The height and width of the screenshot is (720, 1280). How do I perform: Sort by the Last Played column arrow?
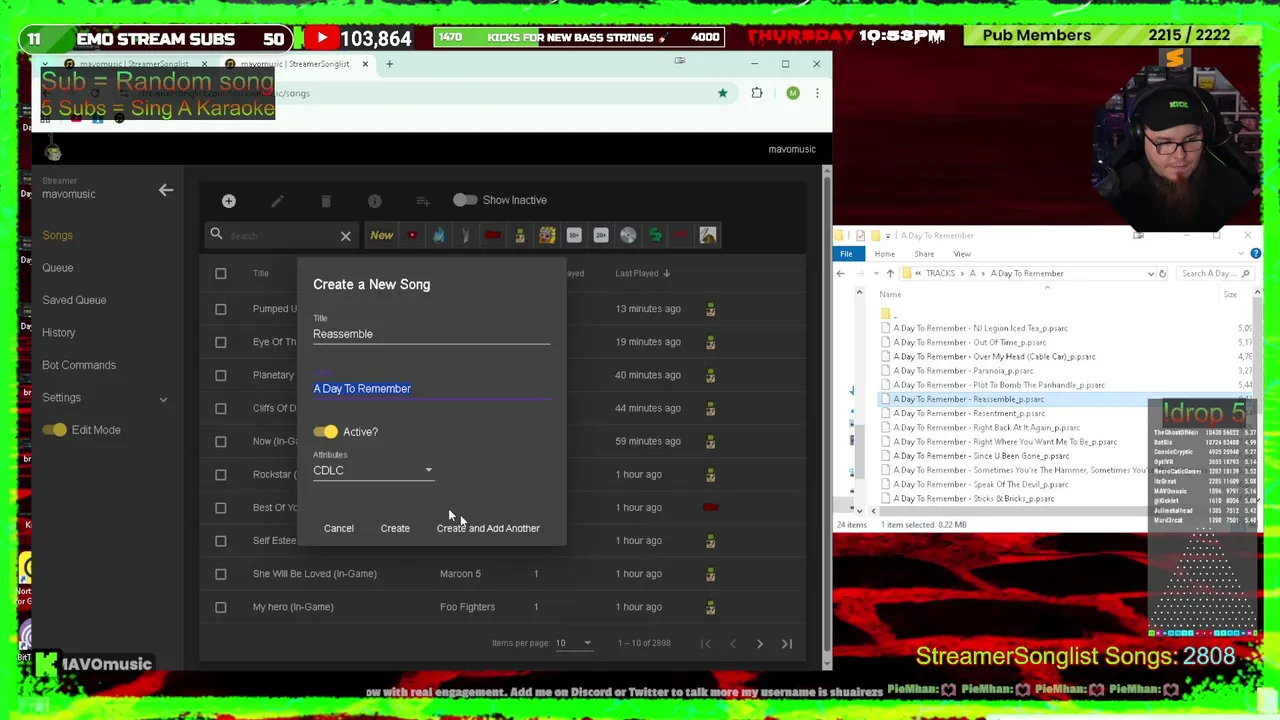click(x=666, y=273)
